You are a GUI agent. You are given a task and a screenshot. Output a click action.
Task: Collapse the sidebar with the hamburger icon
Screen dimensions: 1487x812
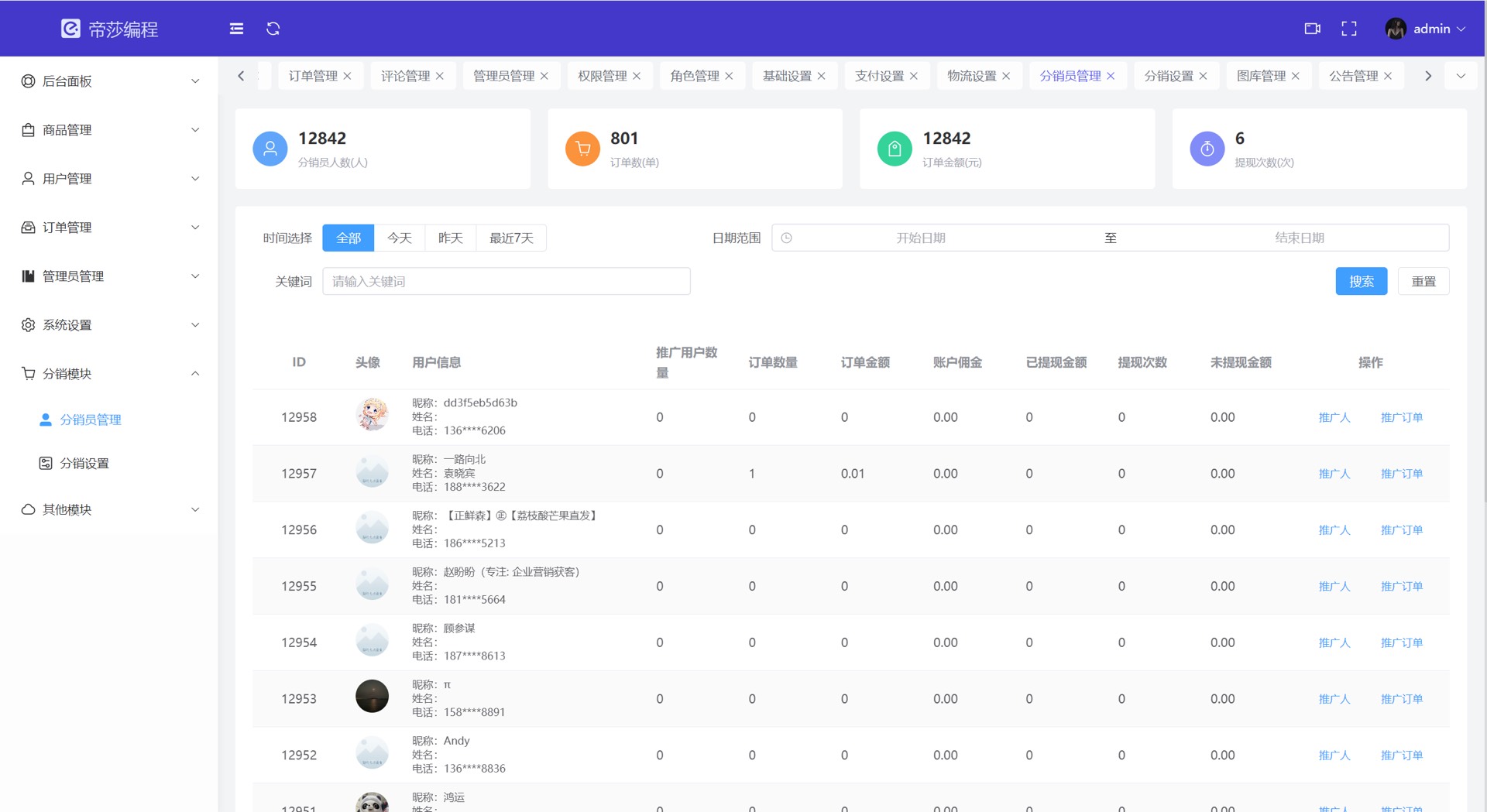[x=236, y=29]
